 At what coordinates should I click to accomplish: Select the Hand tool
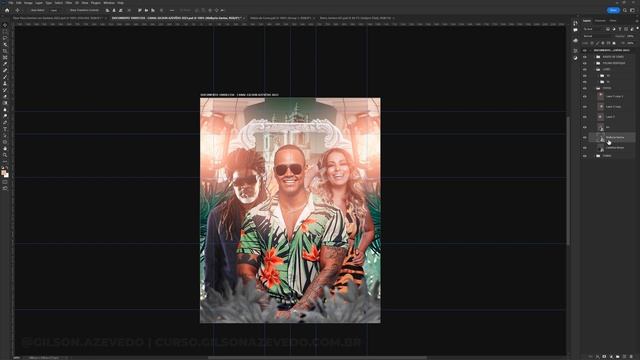click(5, 149)
